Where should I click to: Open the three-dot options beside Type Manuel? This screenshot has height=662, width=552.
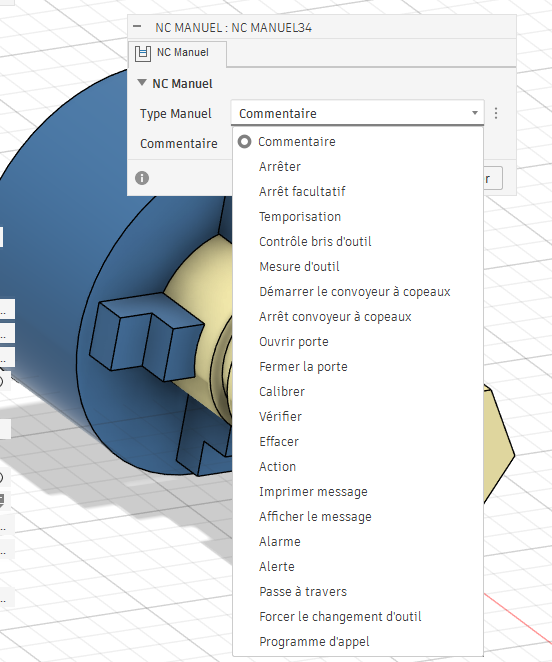496,113
